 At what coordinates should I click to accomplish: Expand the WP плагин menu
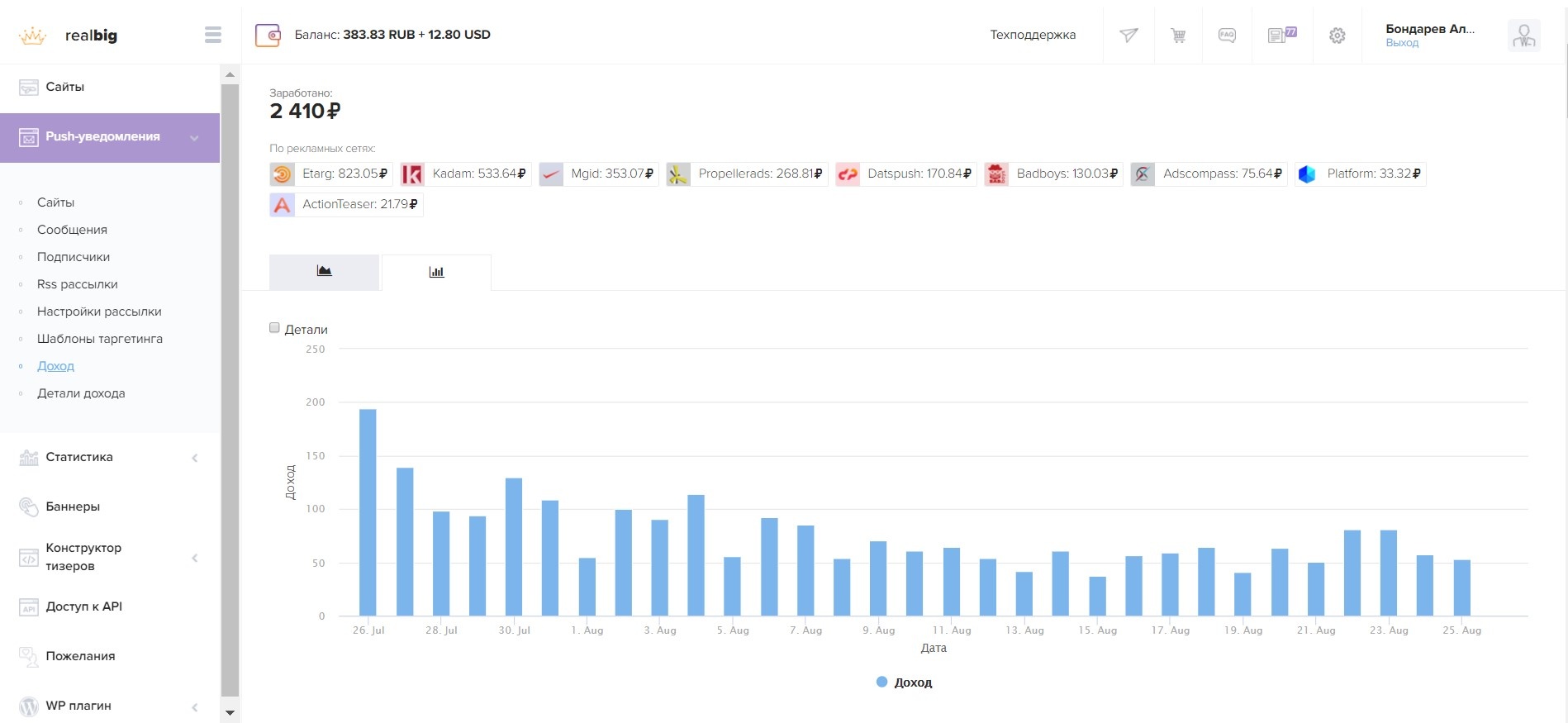point(195,706)
